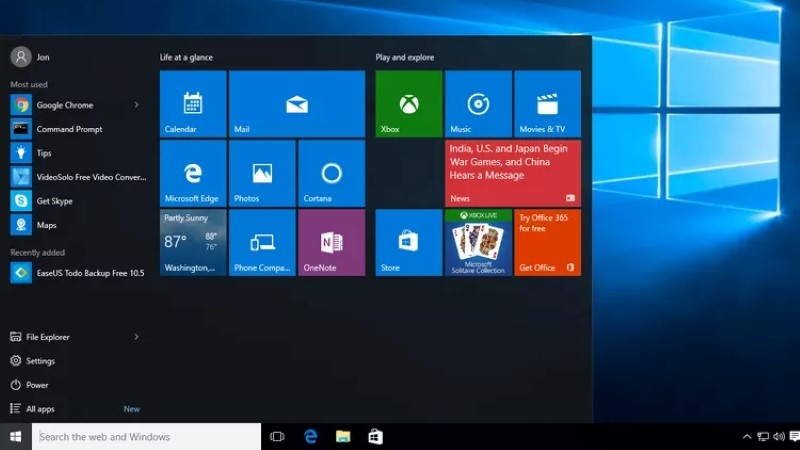Image resolution: width=800 pixels, height=450 pixels.
Task: Launch Microsoft Solitaire Collection tile
Action: 478,242
